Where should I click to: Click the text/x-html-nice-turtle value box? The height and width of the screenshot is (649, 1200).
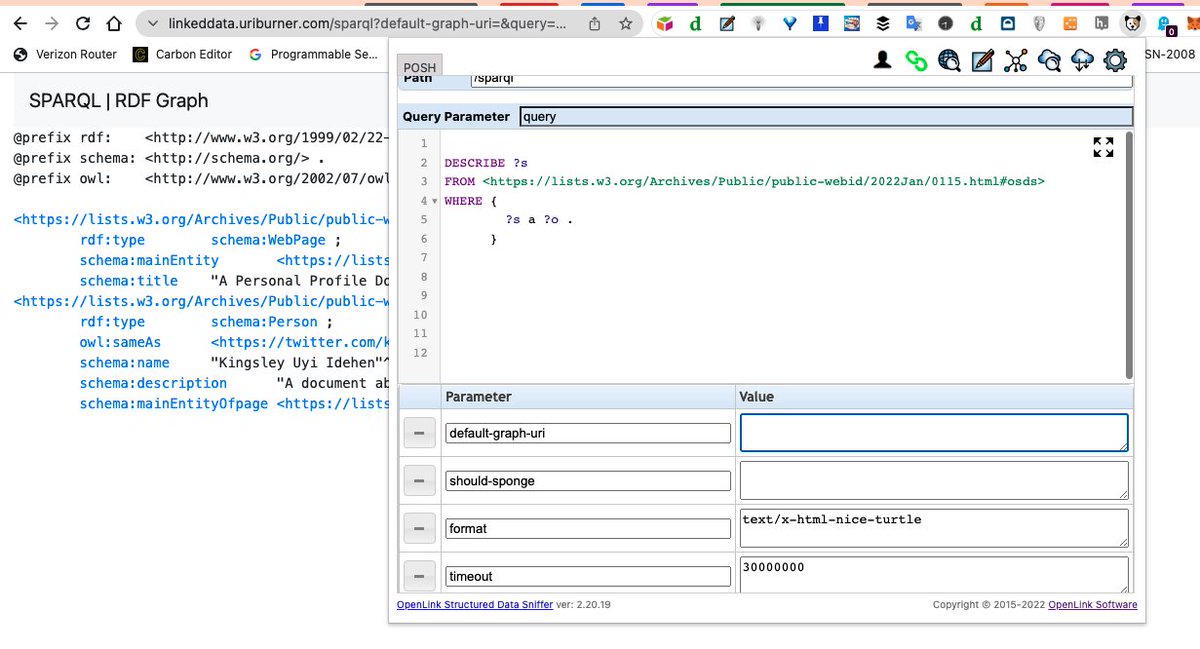pos(934,528)
